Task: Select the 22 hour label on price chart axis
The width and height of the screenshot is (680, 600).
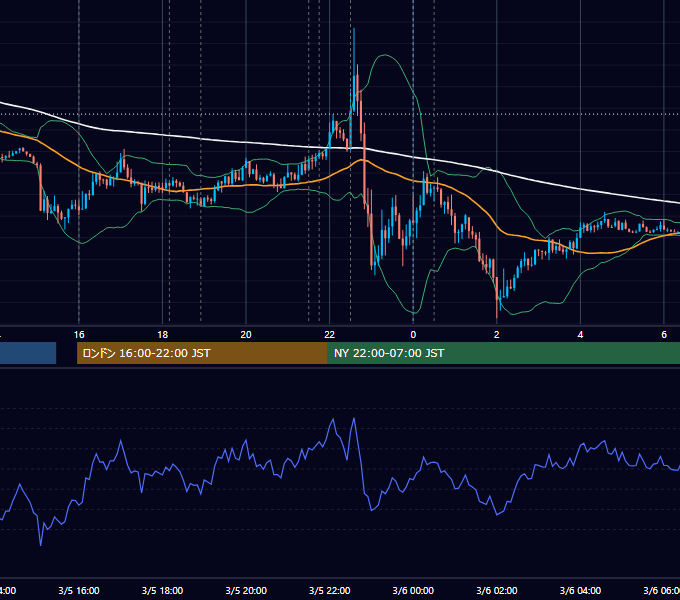Action: (330, 335)
